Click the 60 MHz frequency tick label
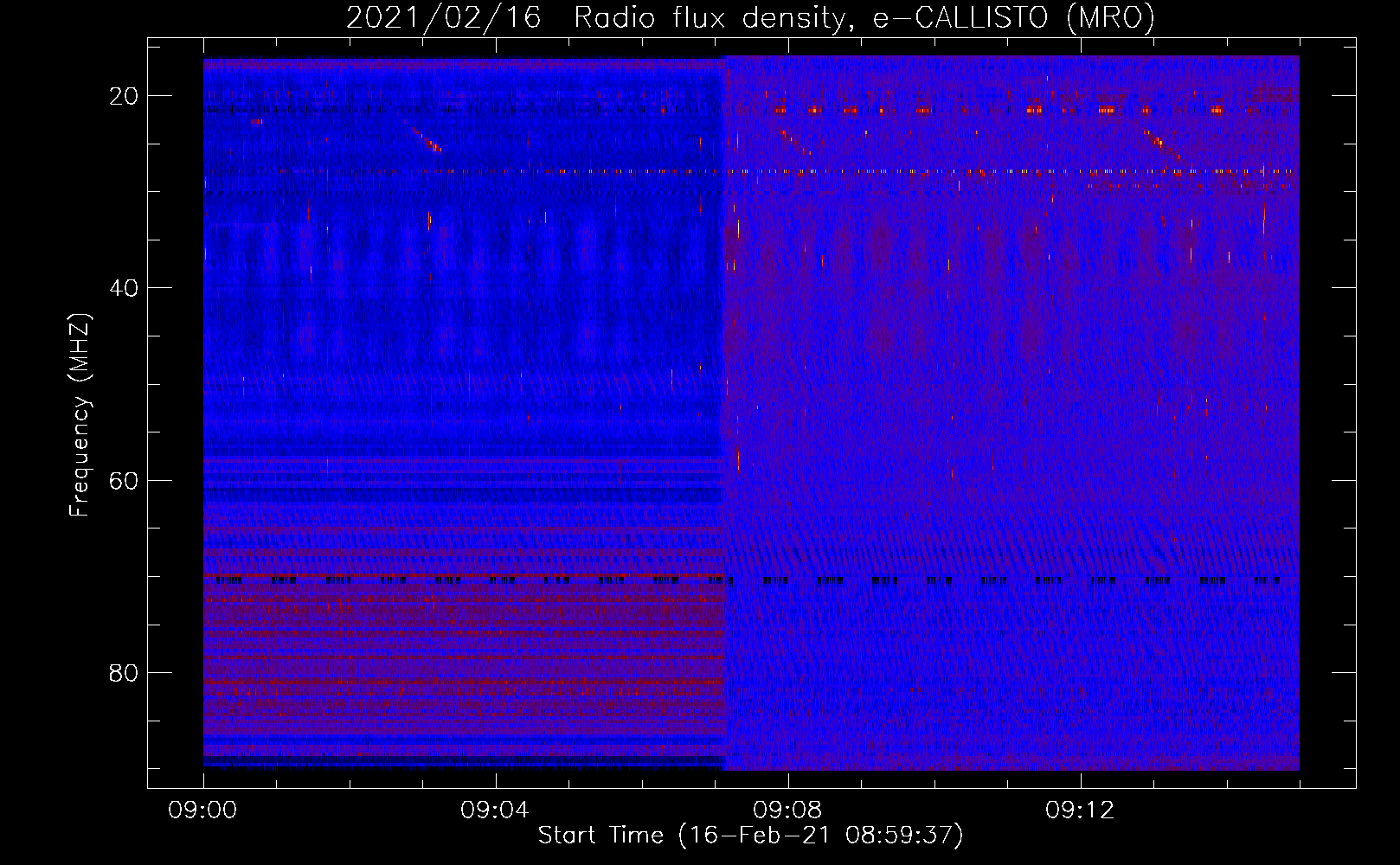 tap(124, 480)
